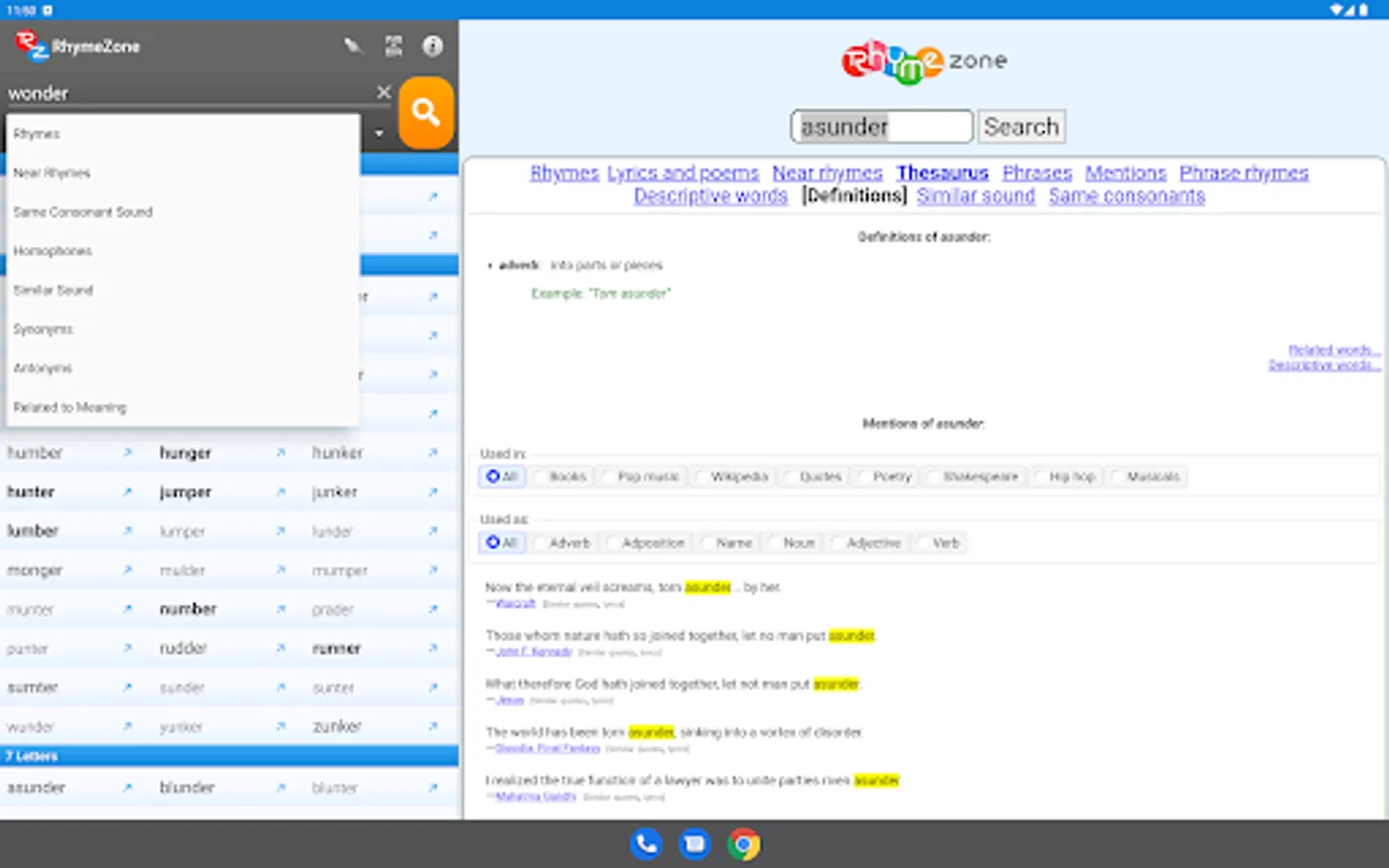The width and height of the screenshot is (1389, 868).
Task: Select the Verb part-of-speech filter
Action: click(939, 543)
